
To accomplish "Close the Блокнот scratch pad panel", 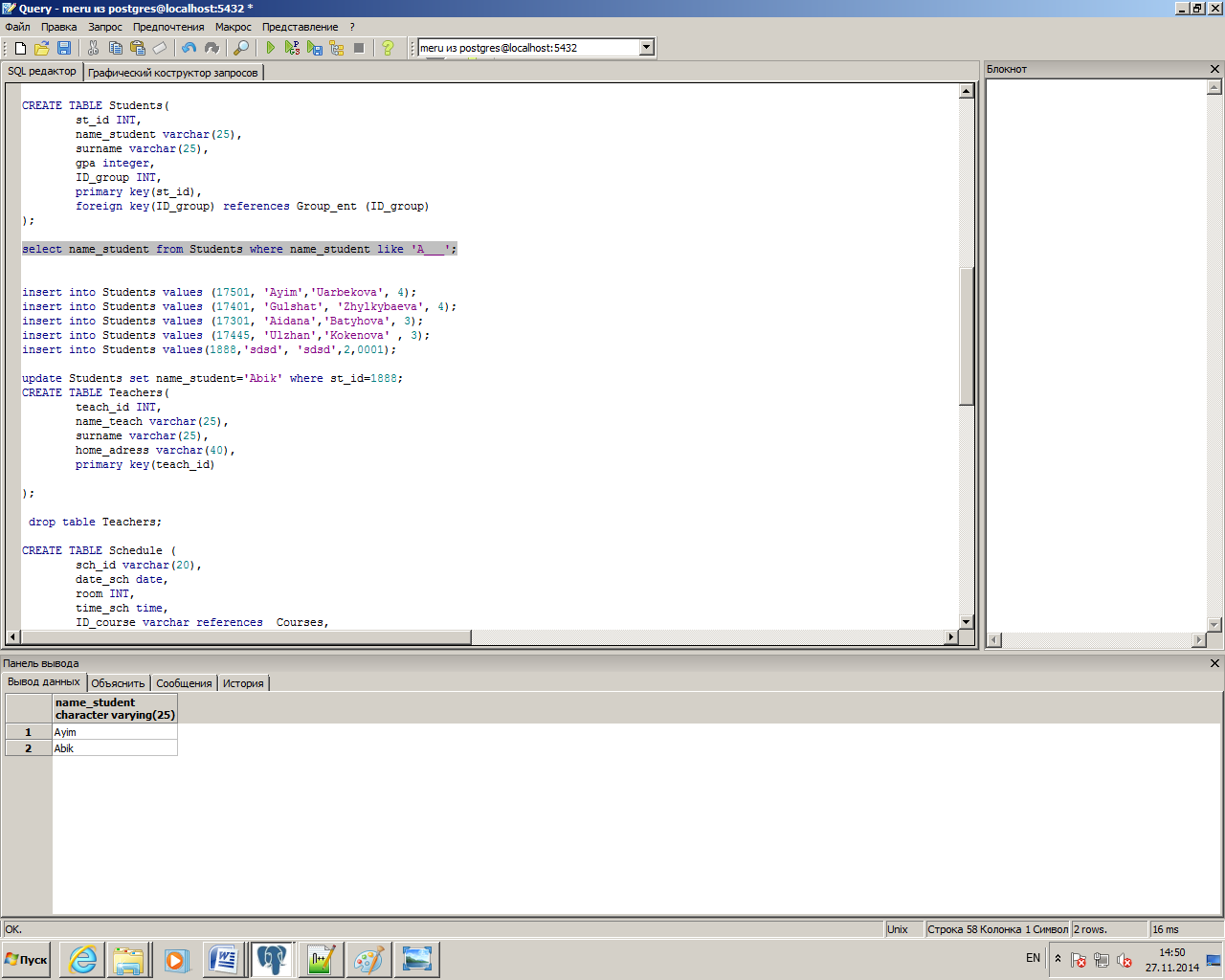I will pyautogui.click(x=1215, y=69).
